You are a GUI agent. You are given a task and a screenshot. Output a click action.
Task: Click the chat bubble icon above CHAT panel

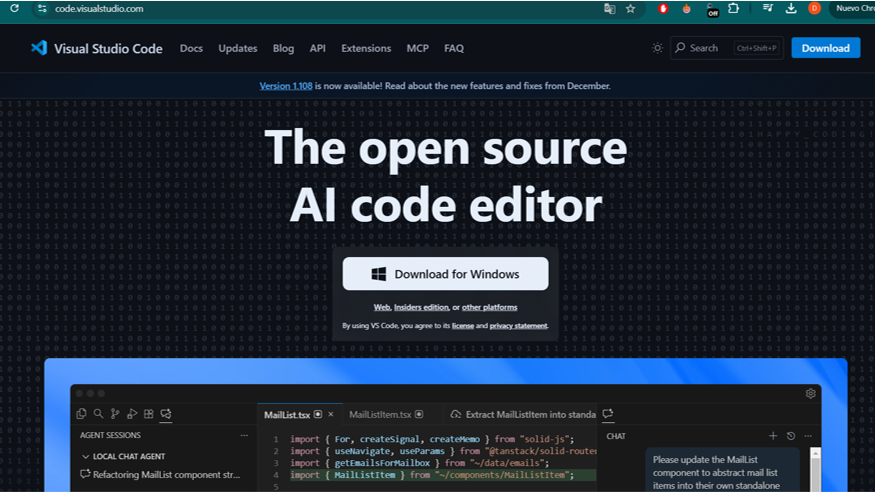pos(608,413)
